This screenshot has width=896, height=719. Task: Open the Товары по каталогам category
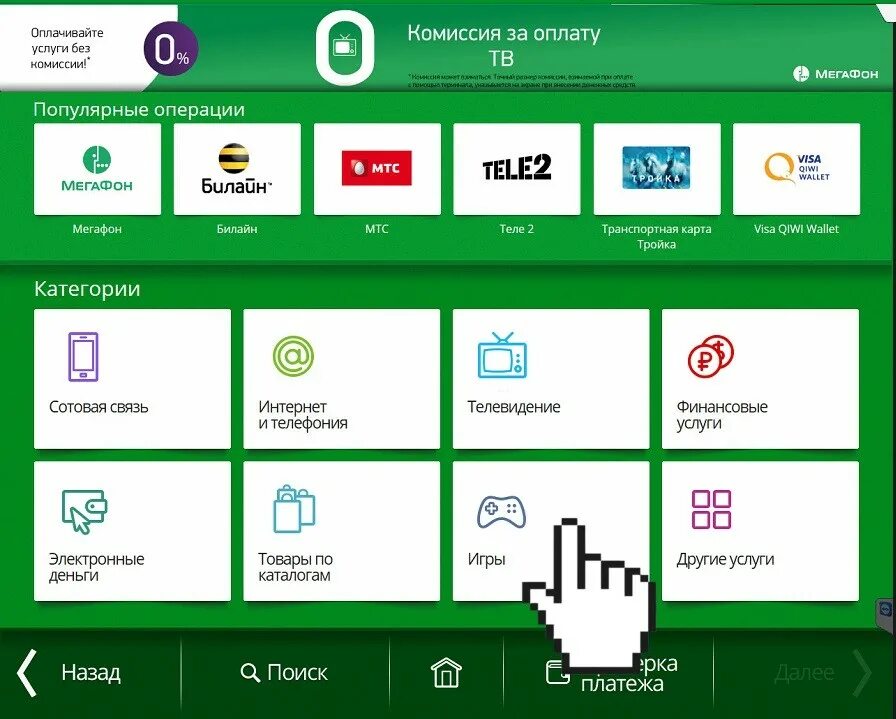342,531
